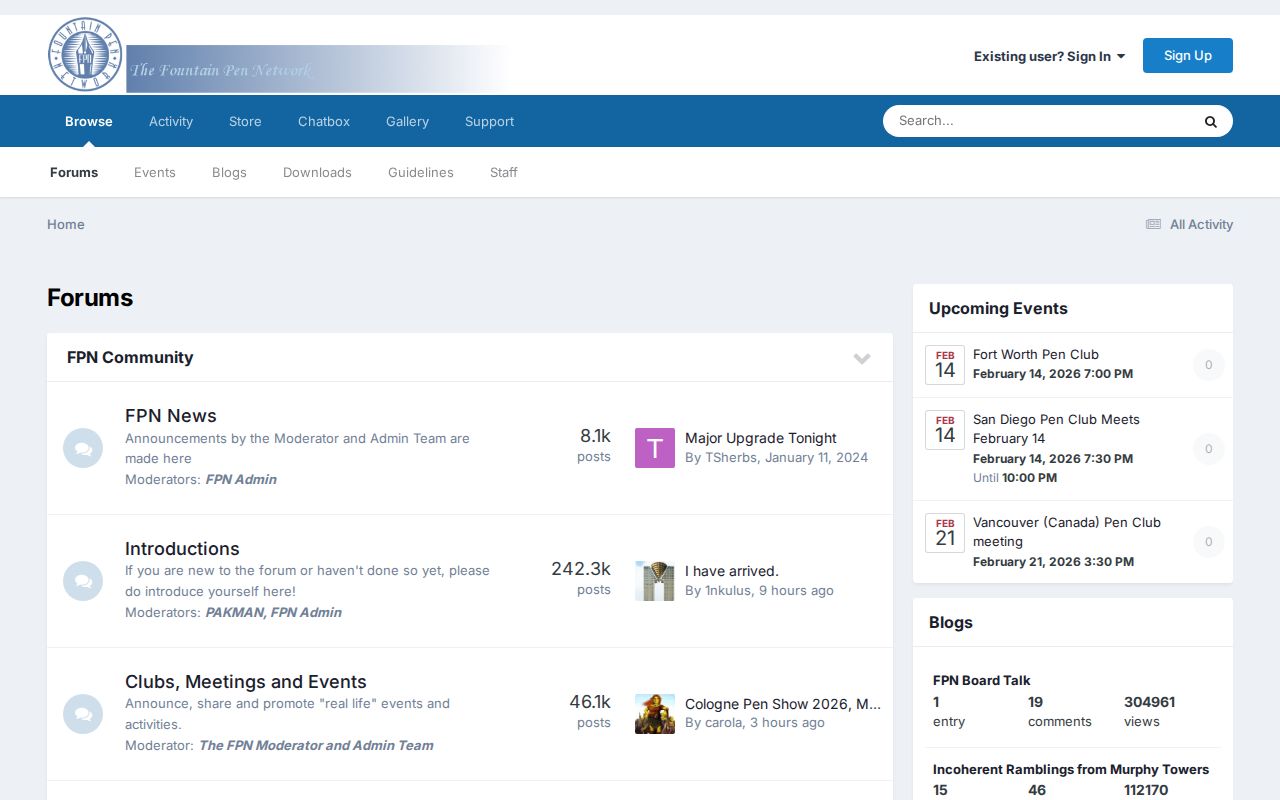The height and width of the screenshot is (800, 1280).
Task: Open the Major Upgrade Tonight topic
Action: 760,438
